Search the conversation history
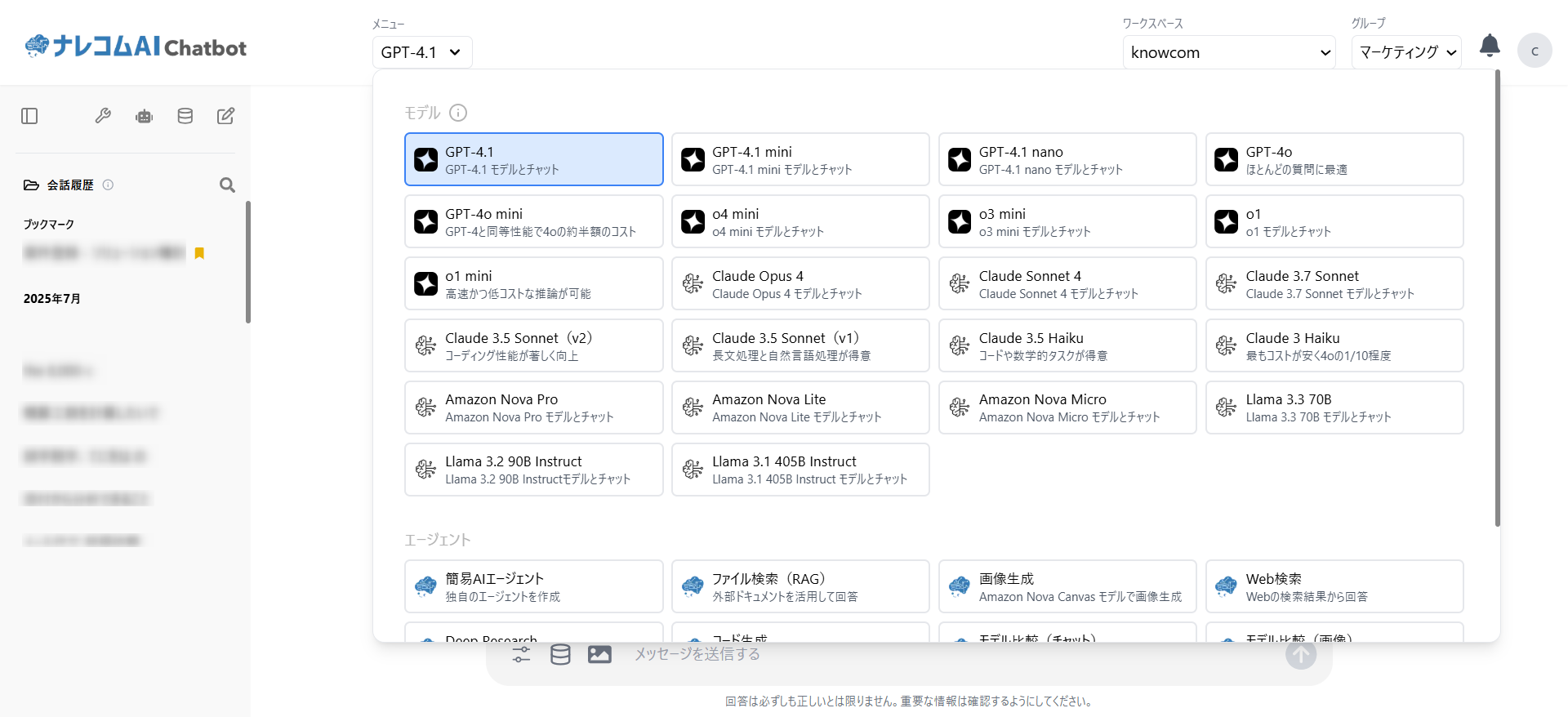The image size is (1568, 717). (227, 185)
